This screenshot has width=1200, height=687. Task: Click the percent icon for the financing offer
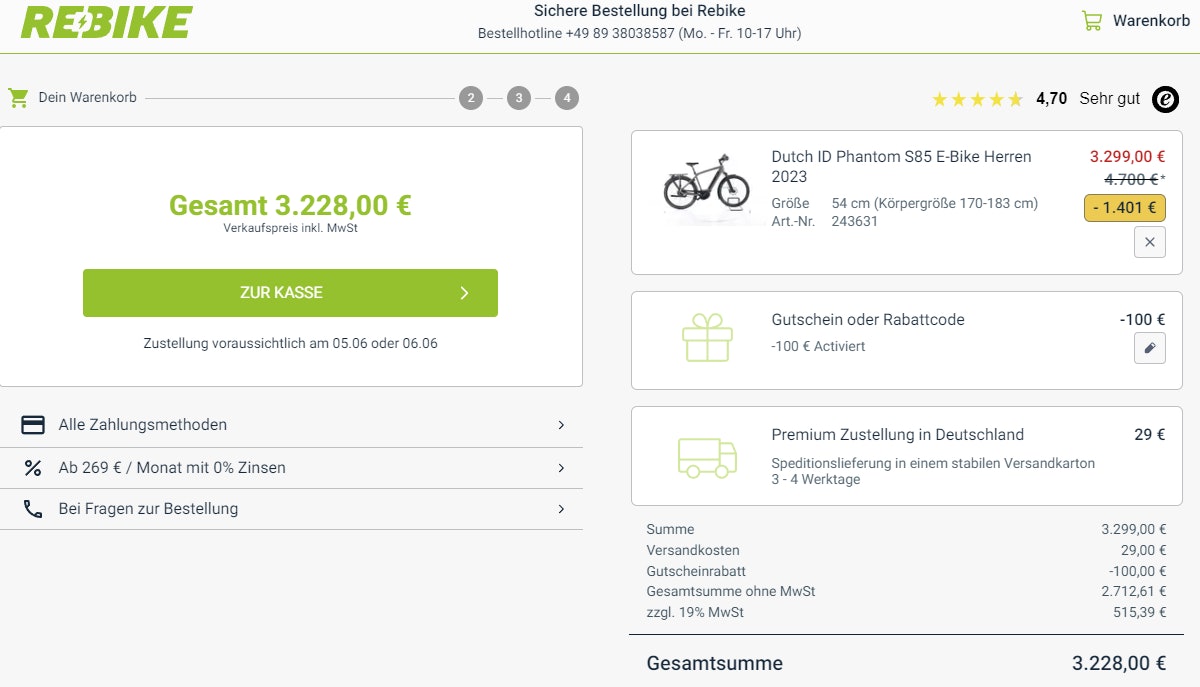[x=33, y=467]
